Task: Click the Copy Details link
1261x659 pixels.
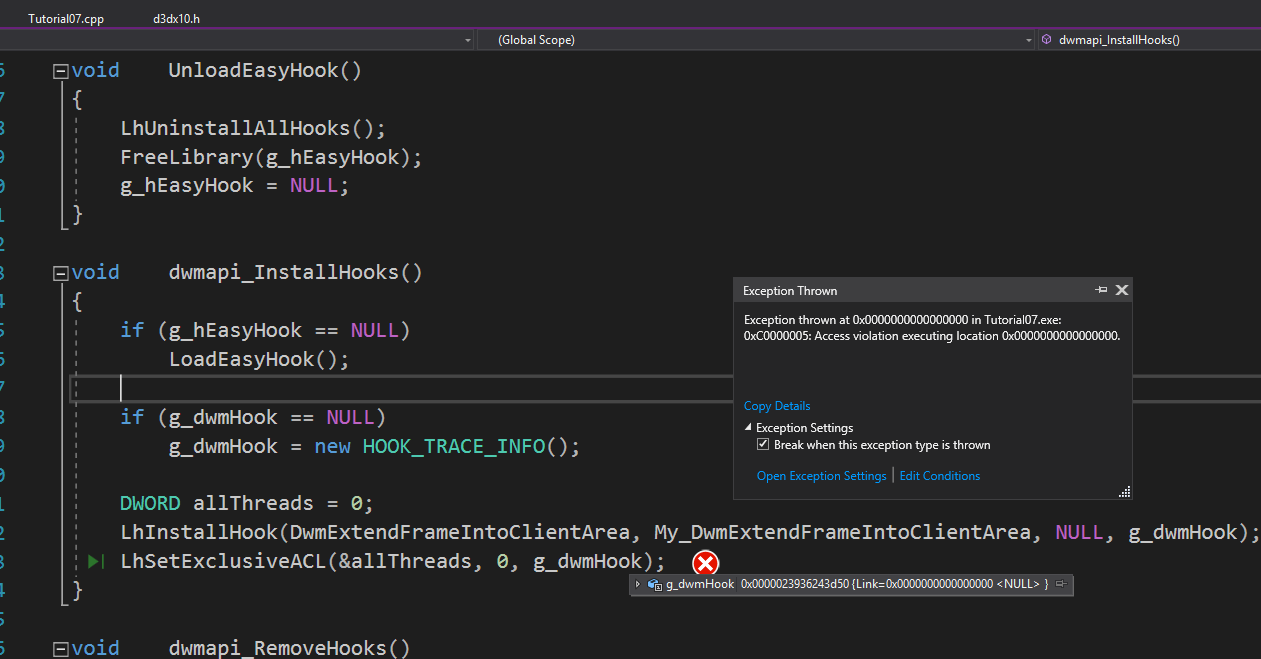Action: (777, 406)
